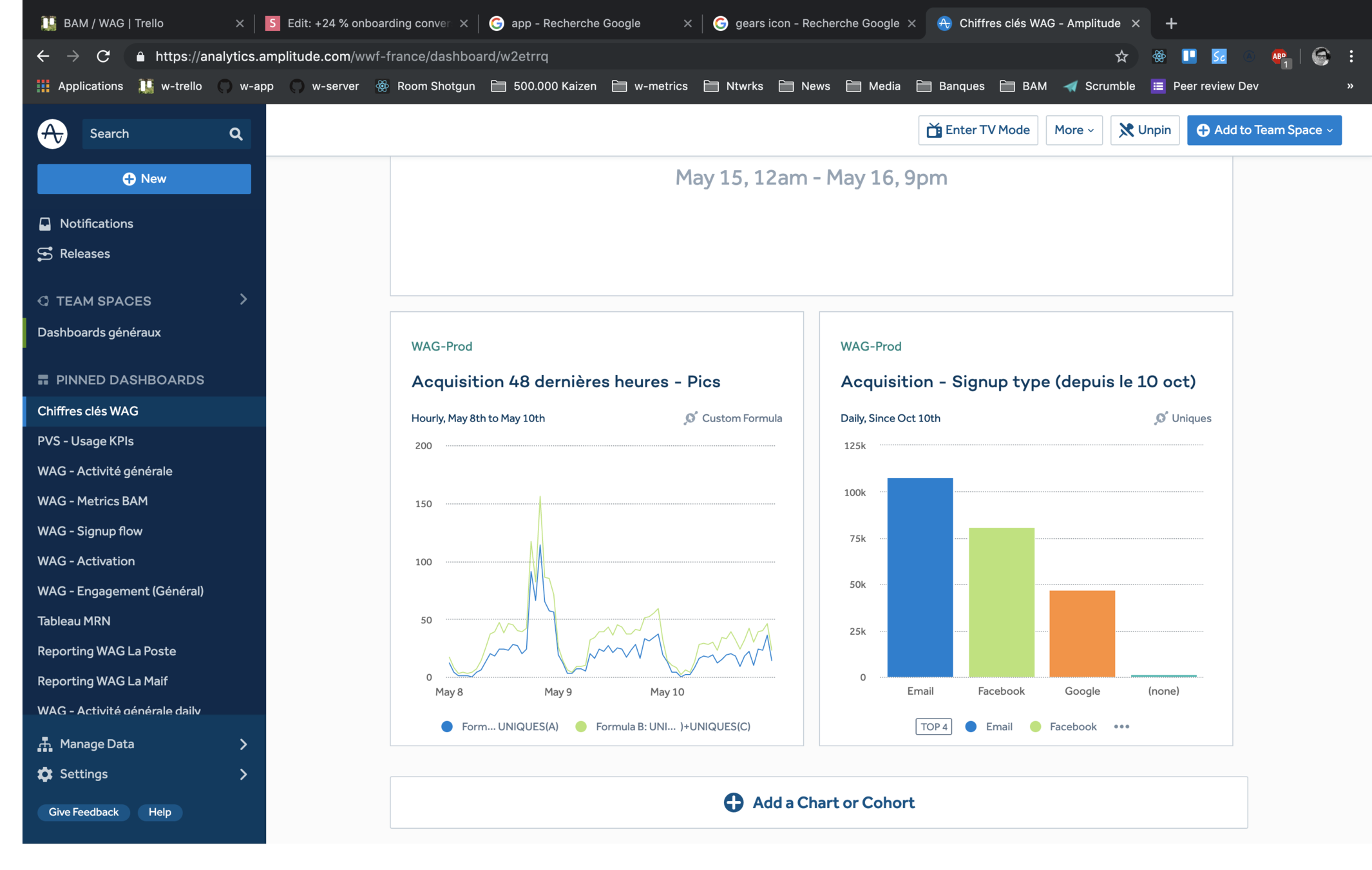Click the Manage Data hierarchy icon

(x=44, y=744)
